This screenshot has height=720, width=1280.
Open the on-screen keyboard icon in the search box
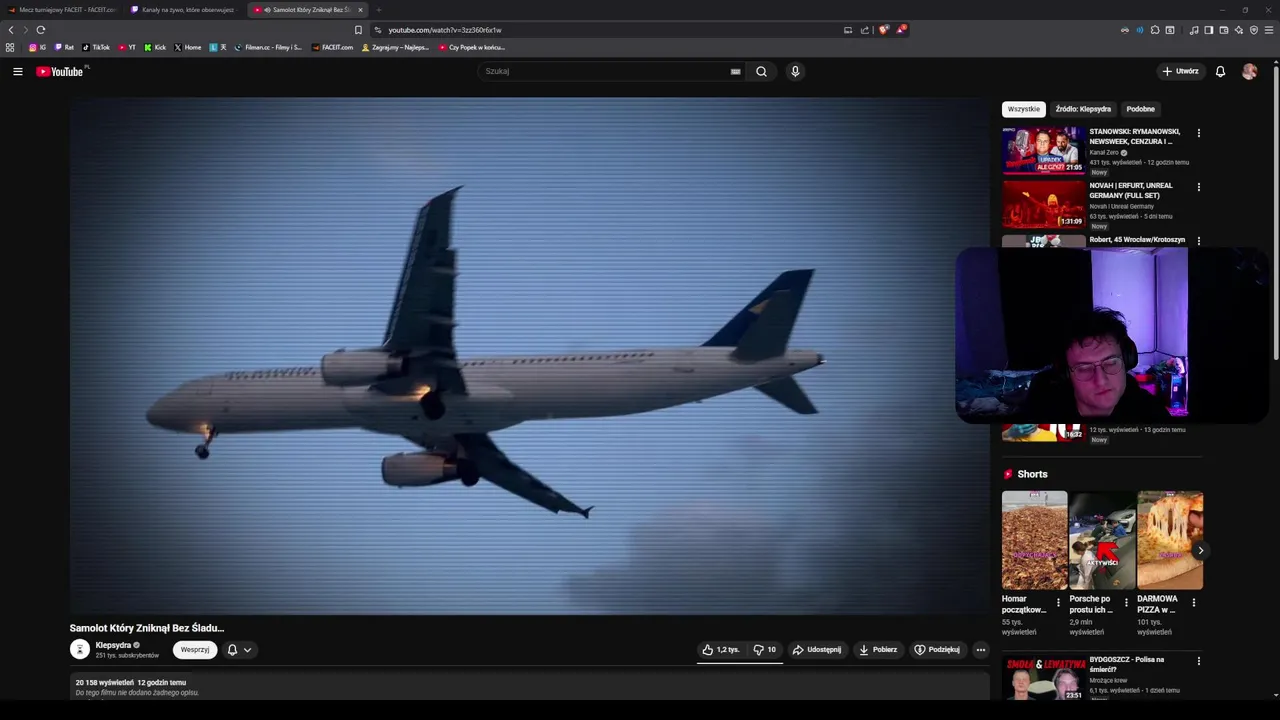point(735,71)
